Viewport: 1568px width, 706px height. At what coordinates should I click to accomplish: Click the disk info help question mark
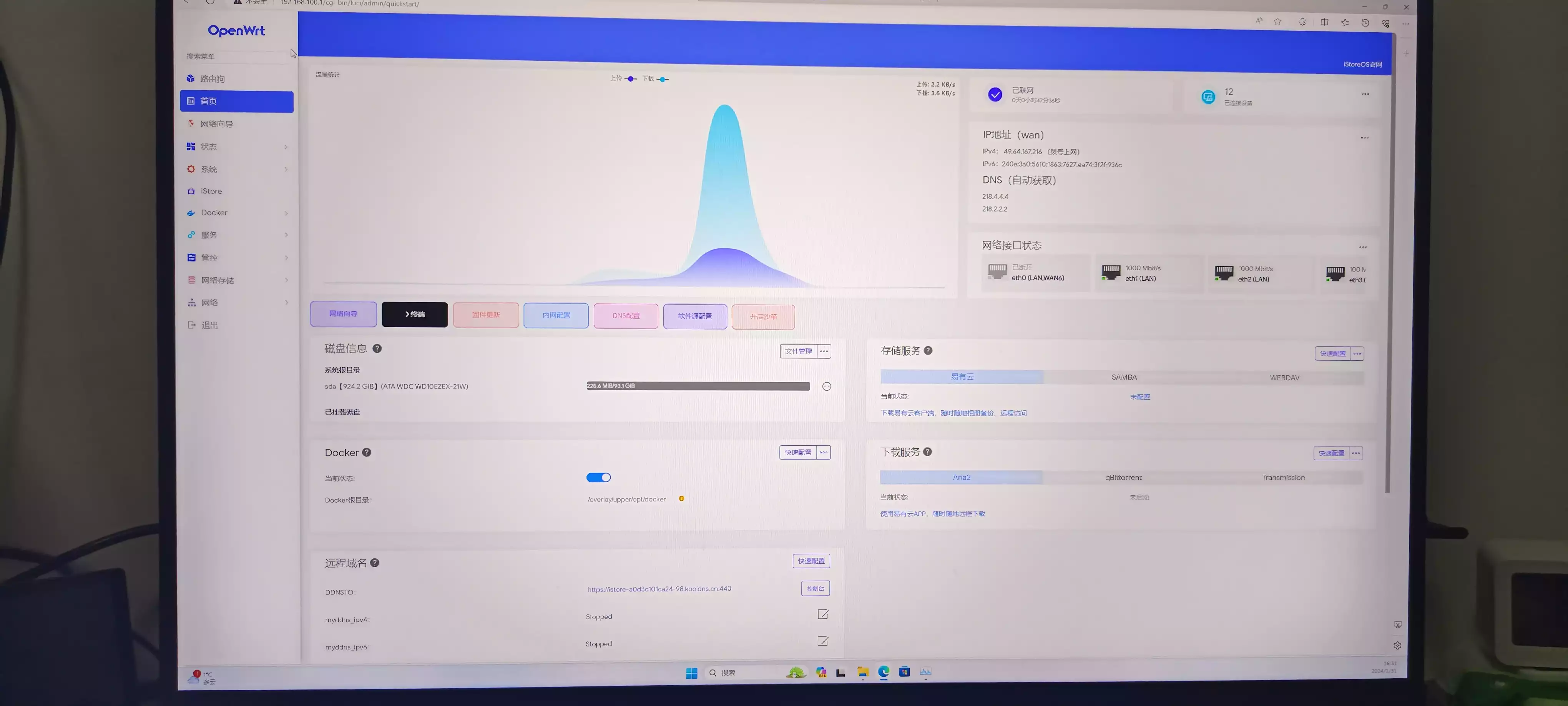(377, 348)
